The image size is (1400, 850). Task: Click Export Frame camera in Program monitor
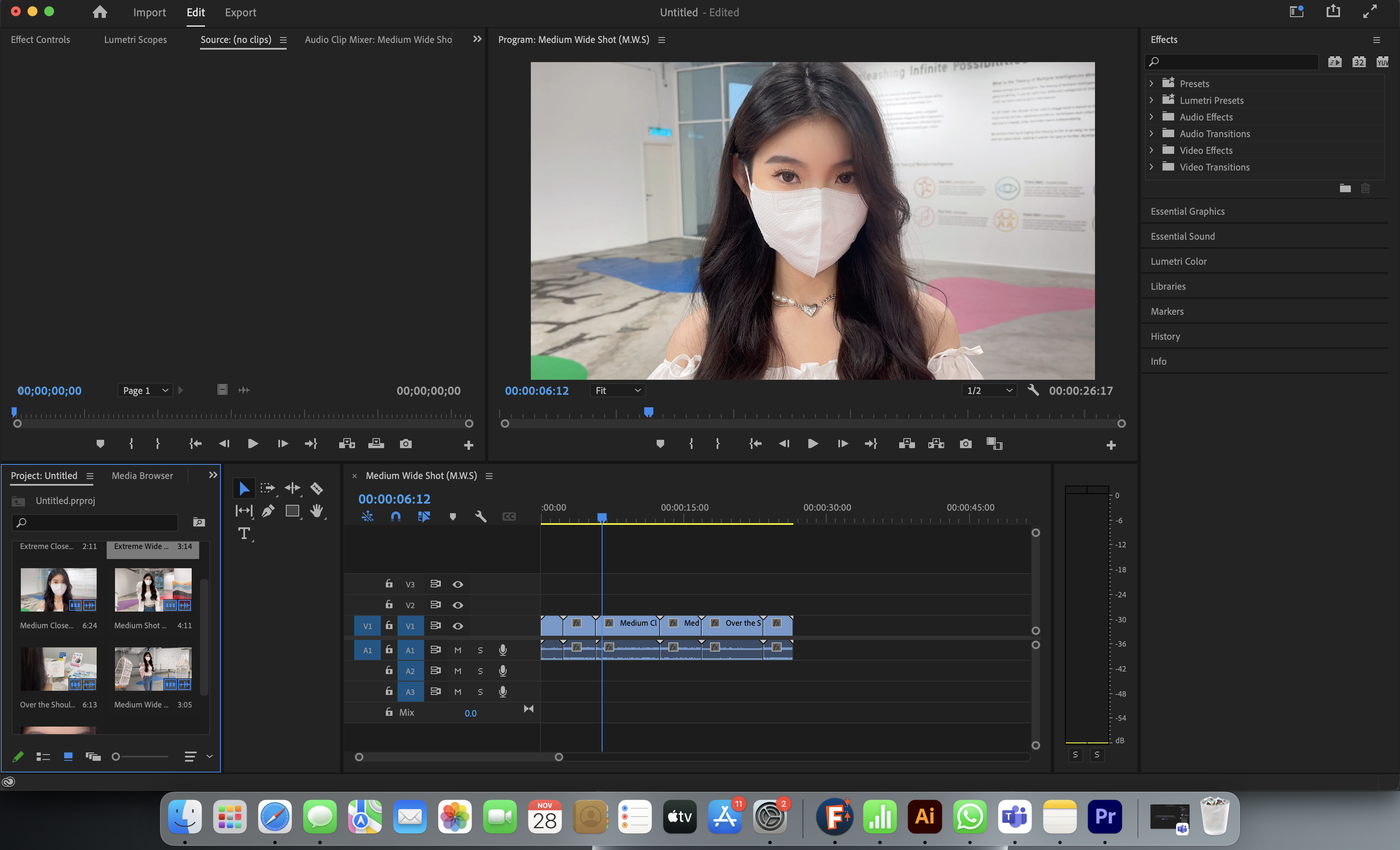click(x=965, y=444)
